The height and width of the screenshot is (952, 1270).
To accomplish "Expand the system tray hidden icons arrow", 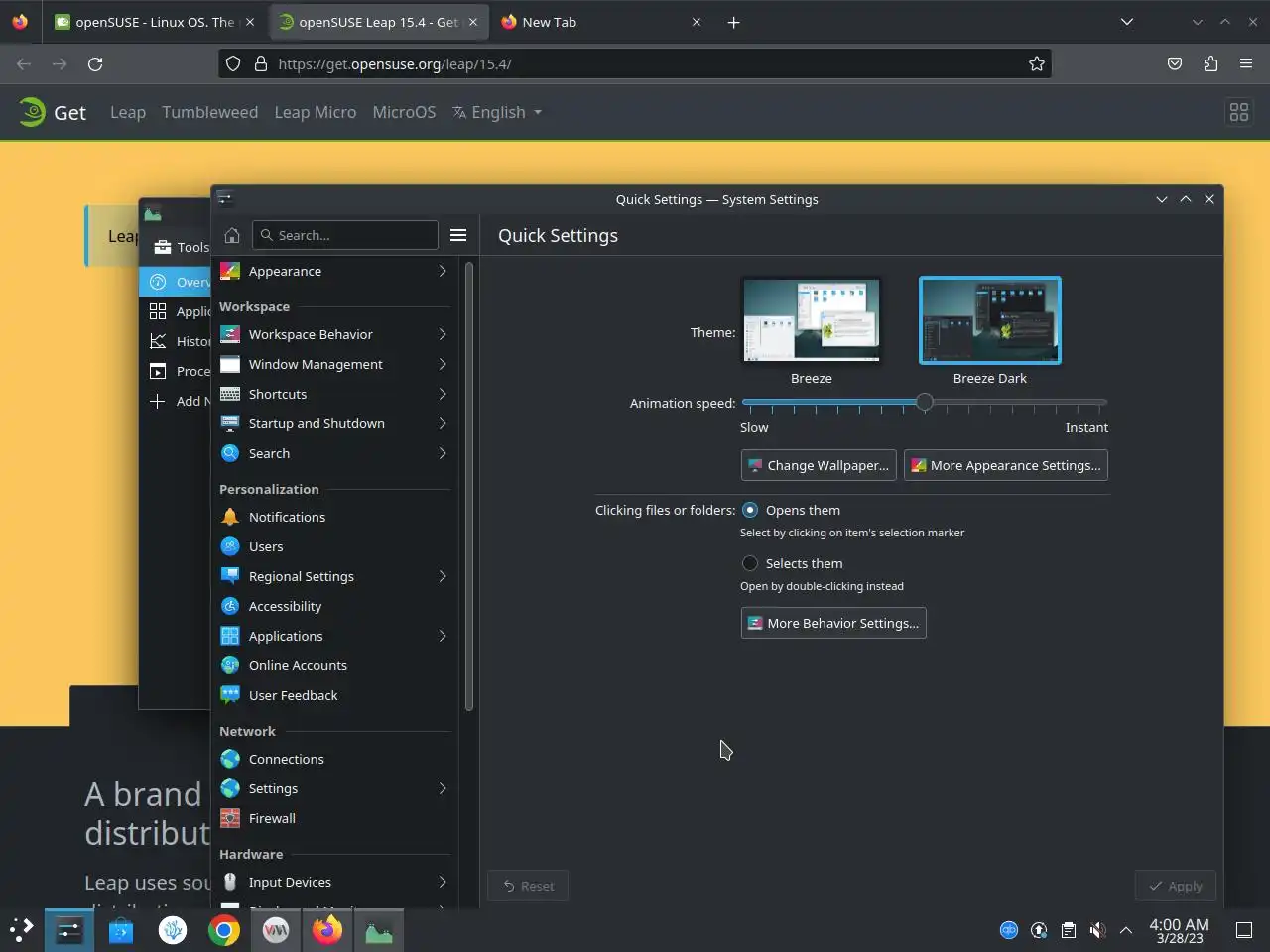I will pos(1126,930).
